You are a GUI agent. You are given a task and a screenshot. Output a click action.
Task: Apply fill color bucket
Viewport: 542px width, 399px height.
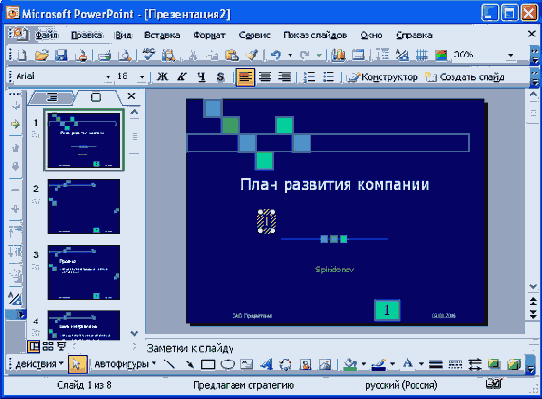(x=350, y=364)
